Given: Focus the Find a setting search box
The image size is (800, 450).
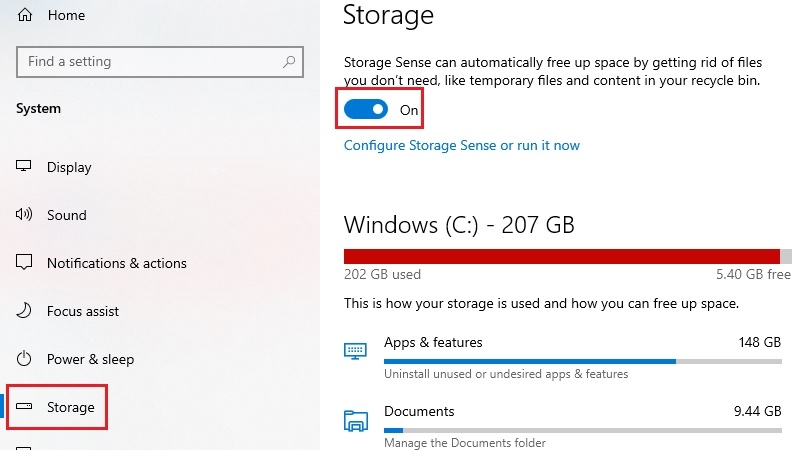Looking at the screenshot, I should click(160, 62).
